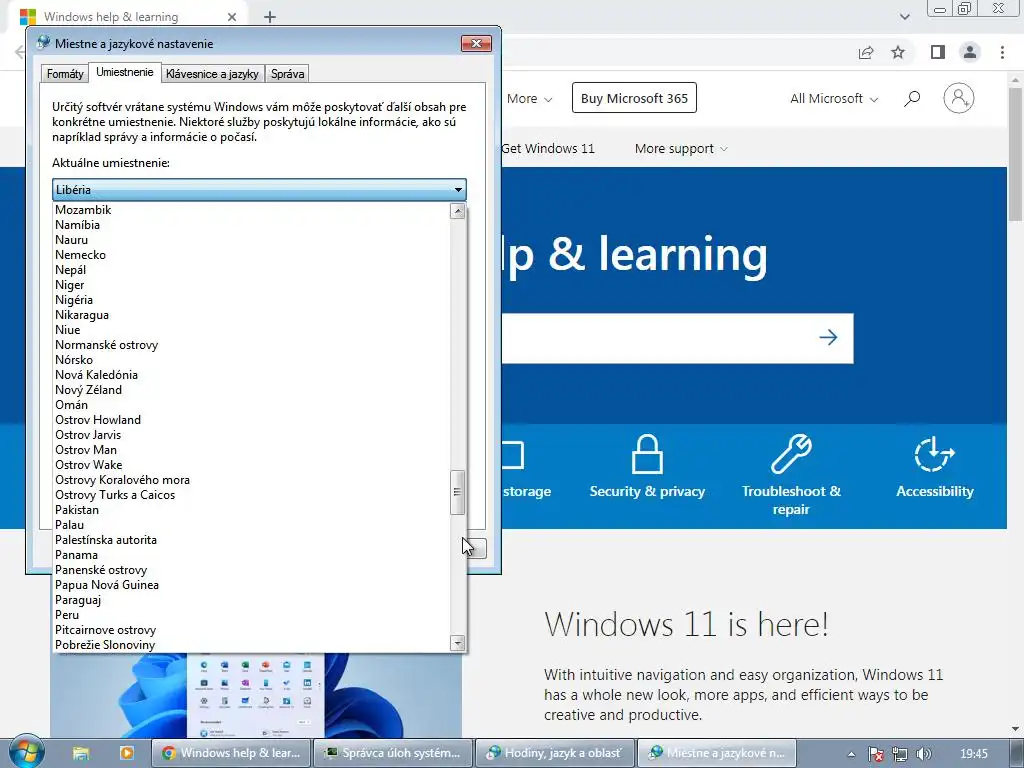Open the Troubleshoot & repair link
The image size is (1024, 768).
point(792,500)
